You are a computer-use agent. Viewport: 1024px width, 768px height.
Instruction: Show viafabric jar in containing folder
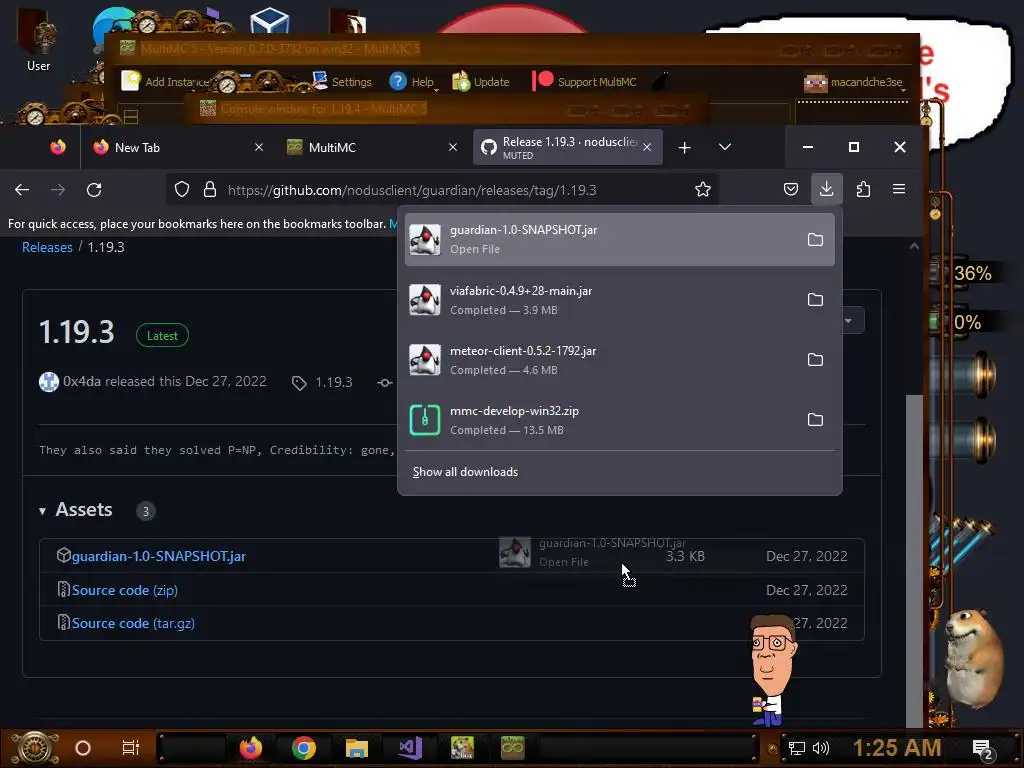815,300
